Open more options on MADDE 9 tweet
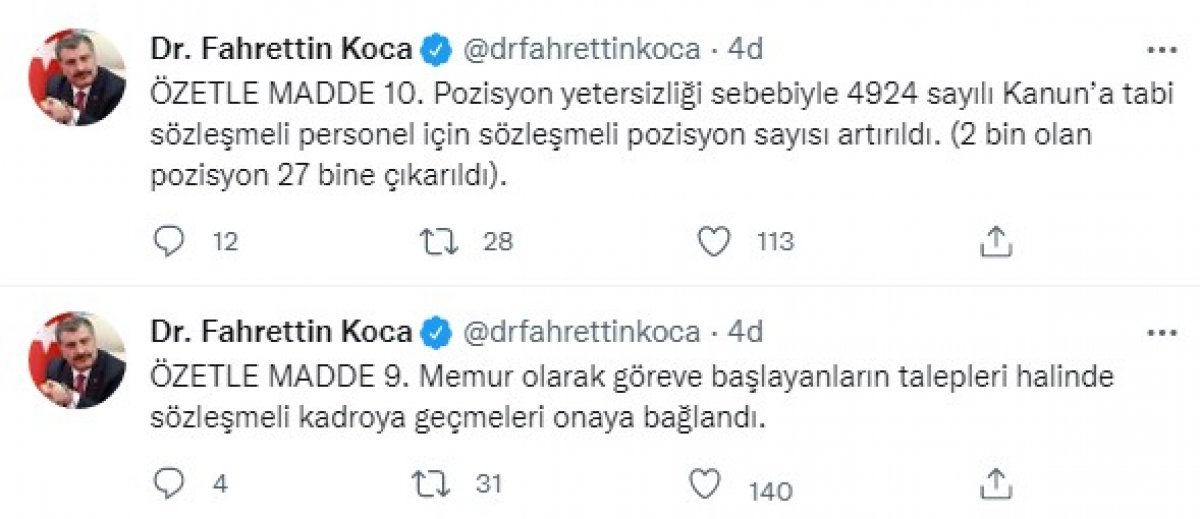Image resolution: width=1200 pixels, height=519 pixels. tap(1160, 332)
